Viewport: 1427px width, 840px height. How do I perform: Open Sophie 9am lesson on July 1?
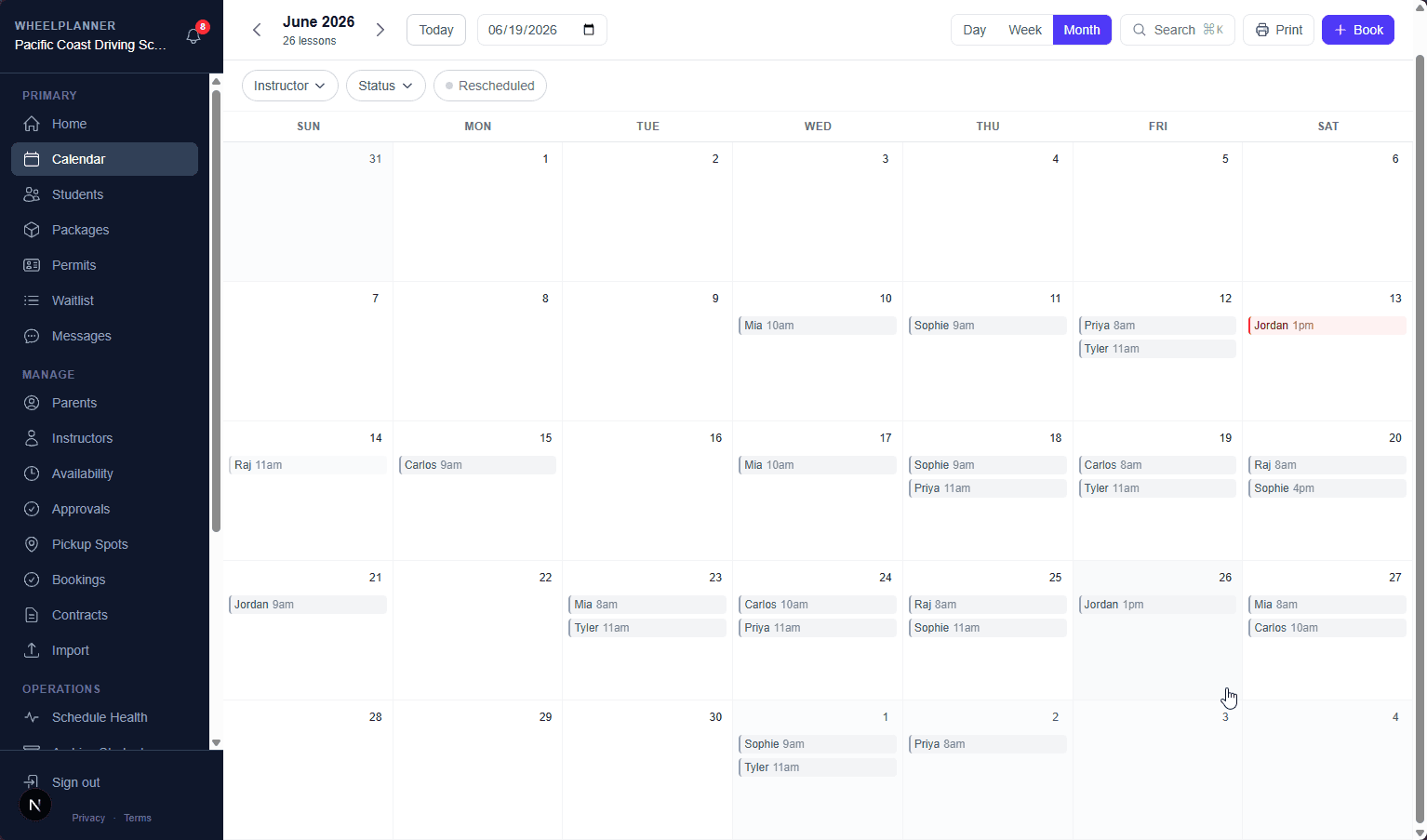pyautogui.click(x=818, y=744)
